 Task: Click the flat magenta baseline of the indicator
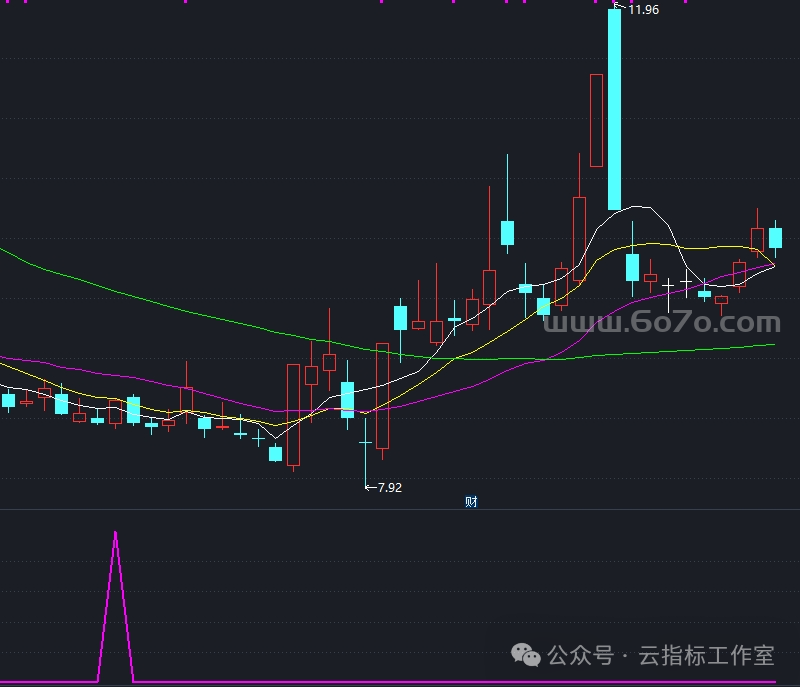point(400,682)
